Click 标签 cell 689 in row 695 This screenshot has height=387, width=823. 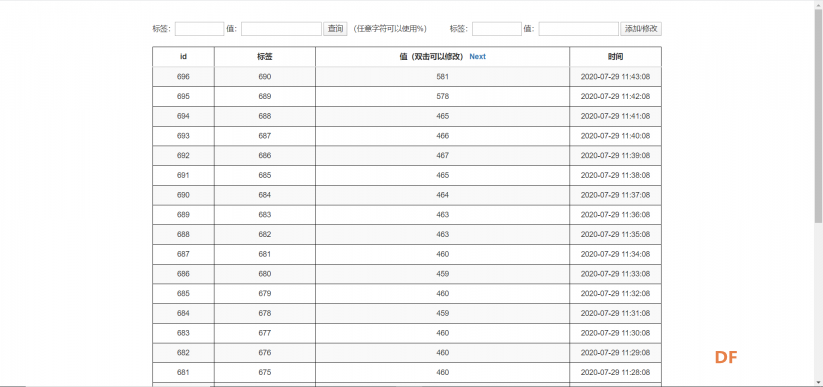coord(265,97)
